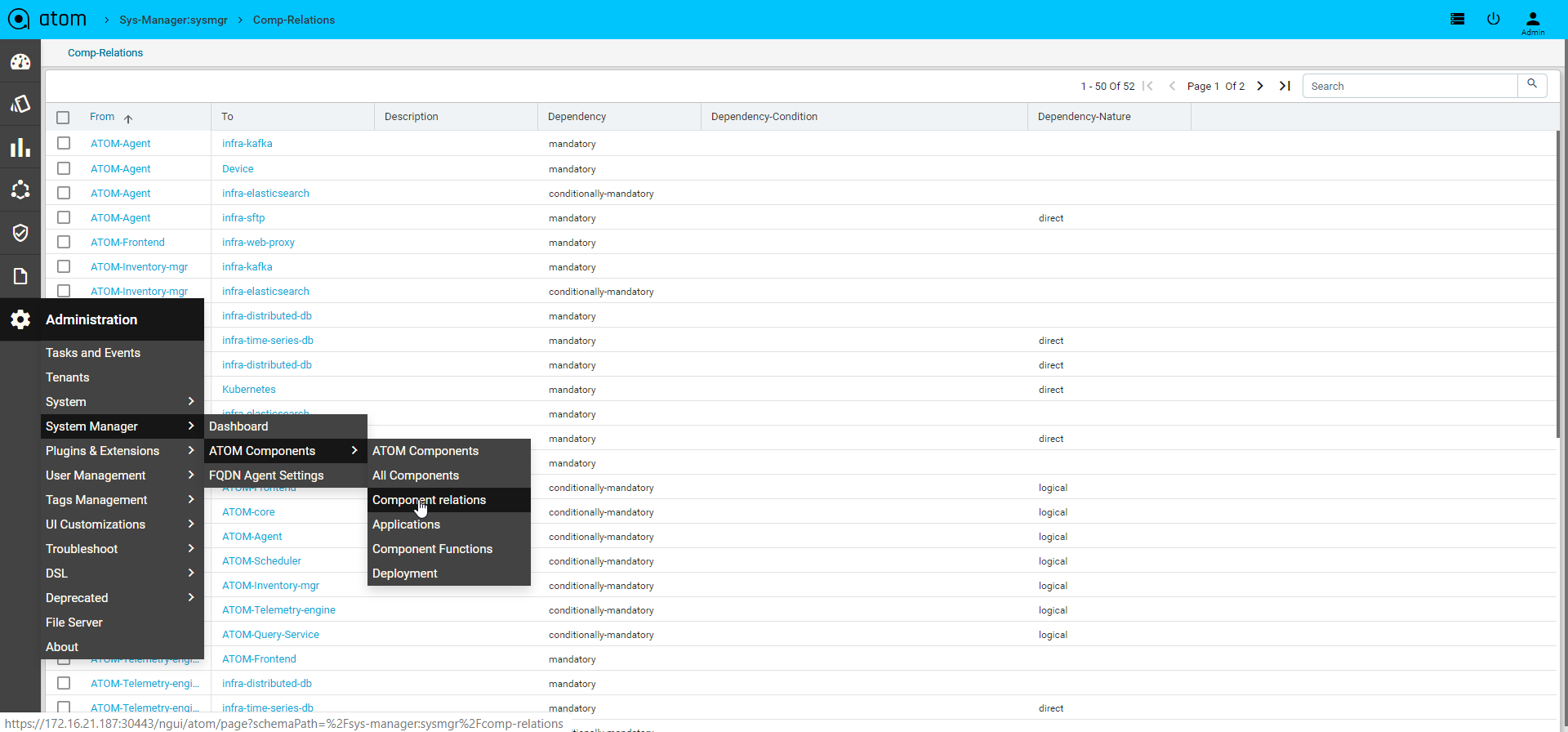
Task: Open the compliance shield sidebar icon
Action: point(20,233)
